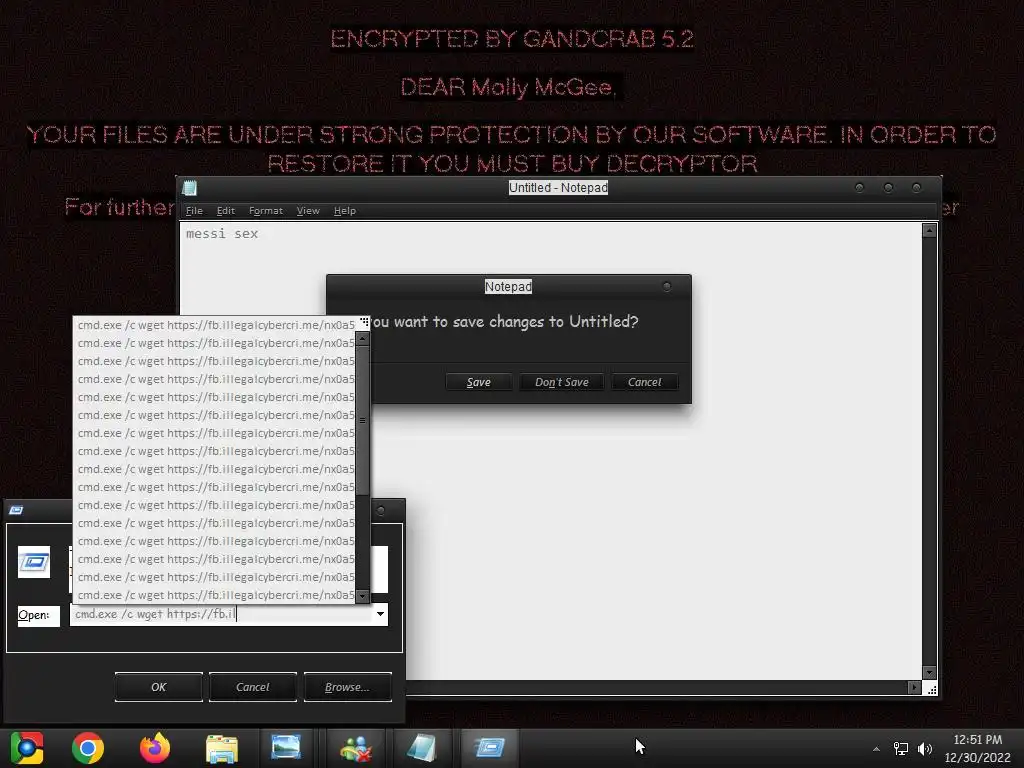Click the volume speaker icon in tray
The image size is (1024, 768).
coord(925,748)
